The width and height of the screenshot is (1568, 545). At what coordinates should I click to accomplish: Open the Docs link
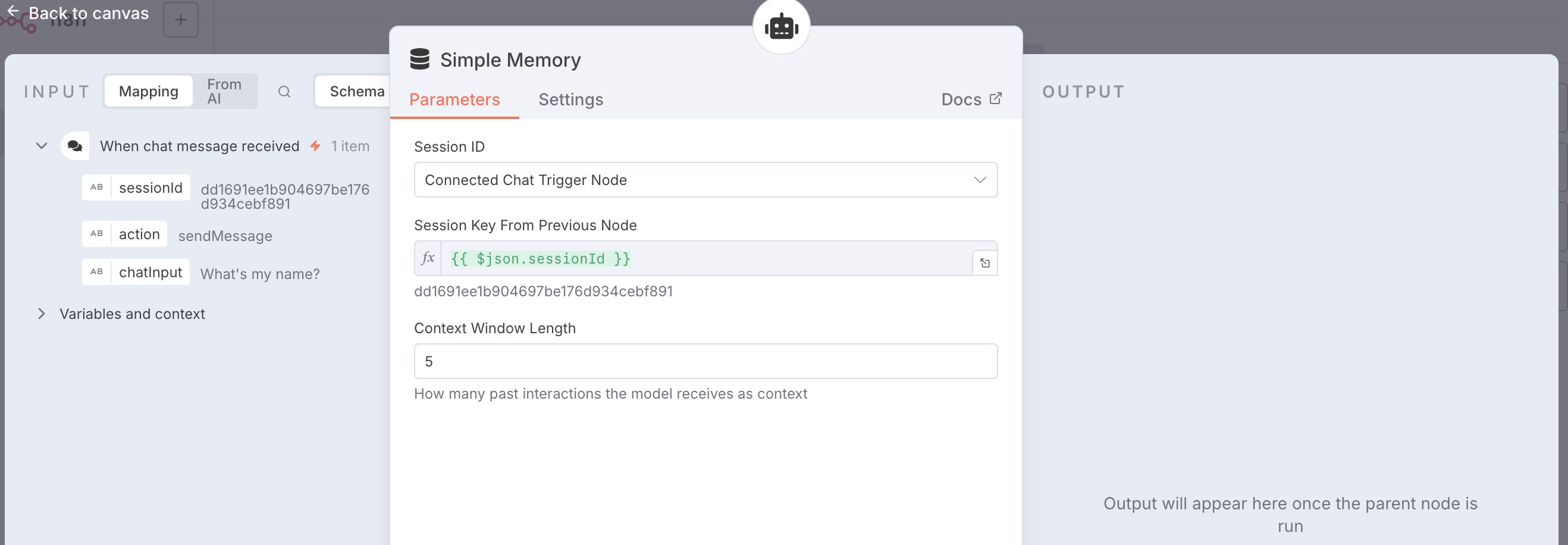[971, 99]
